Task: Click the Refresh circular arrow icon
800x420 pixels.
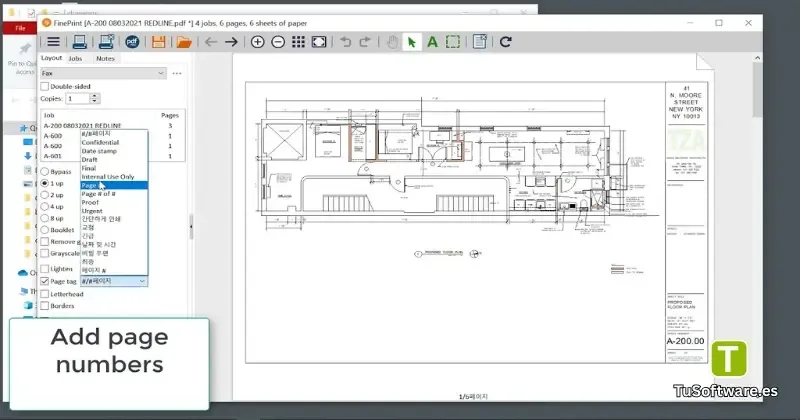Action: coord(506,42)
